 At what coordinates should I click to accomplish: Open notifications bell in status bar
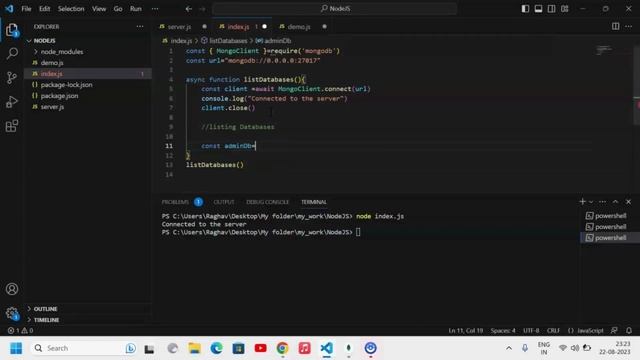pos(629,331)
